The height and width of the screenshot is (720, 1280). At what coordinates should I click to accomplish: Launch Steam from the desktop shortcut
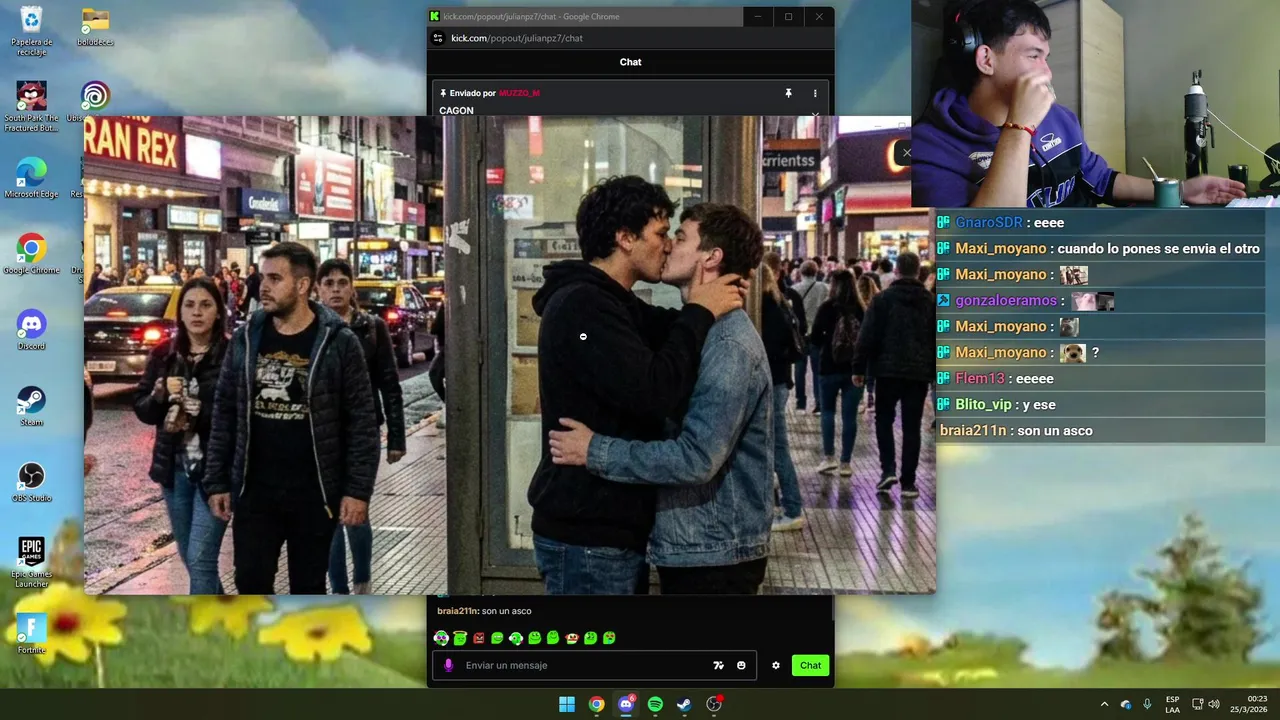click(x=31, y=406)
